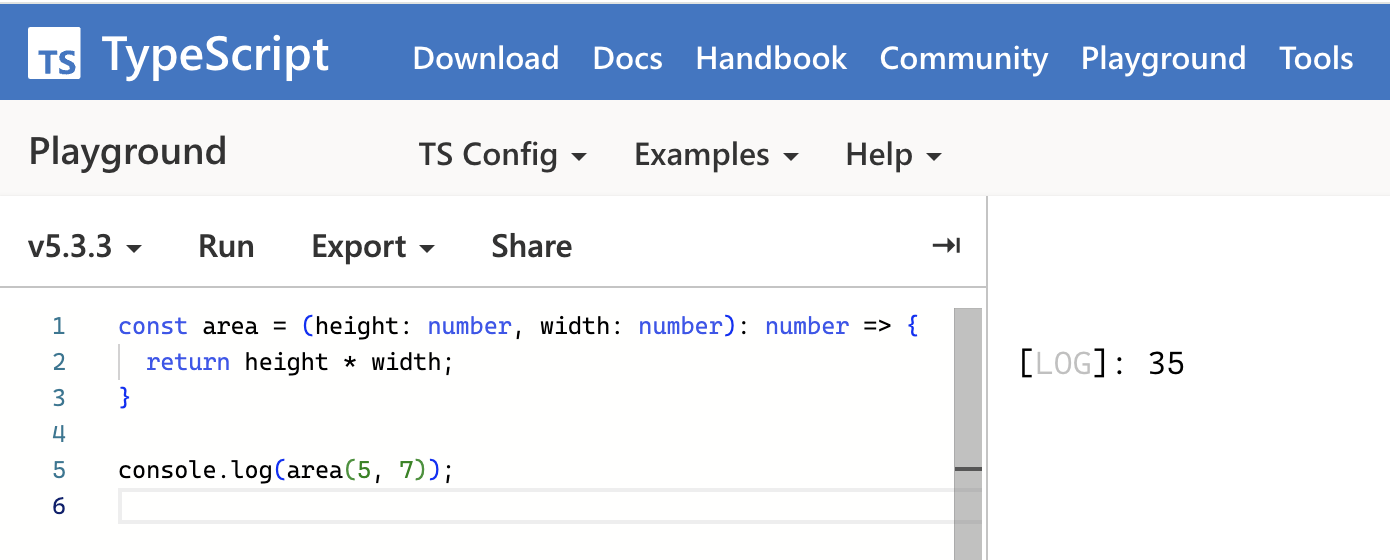Screen dimensions: 1390x560
Task: Select Playground in the top navigation
Action: [1163, 58]
